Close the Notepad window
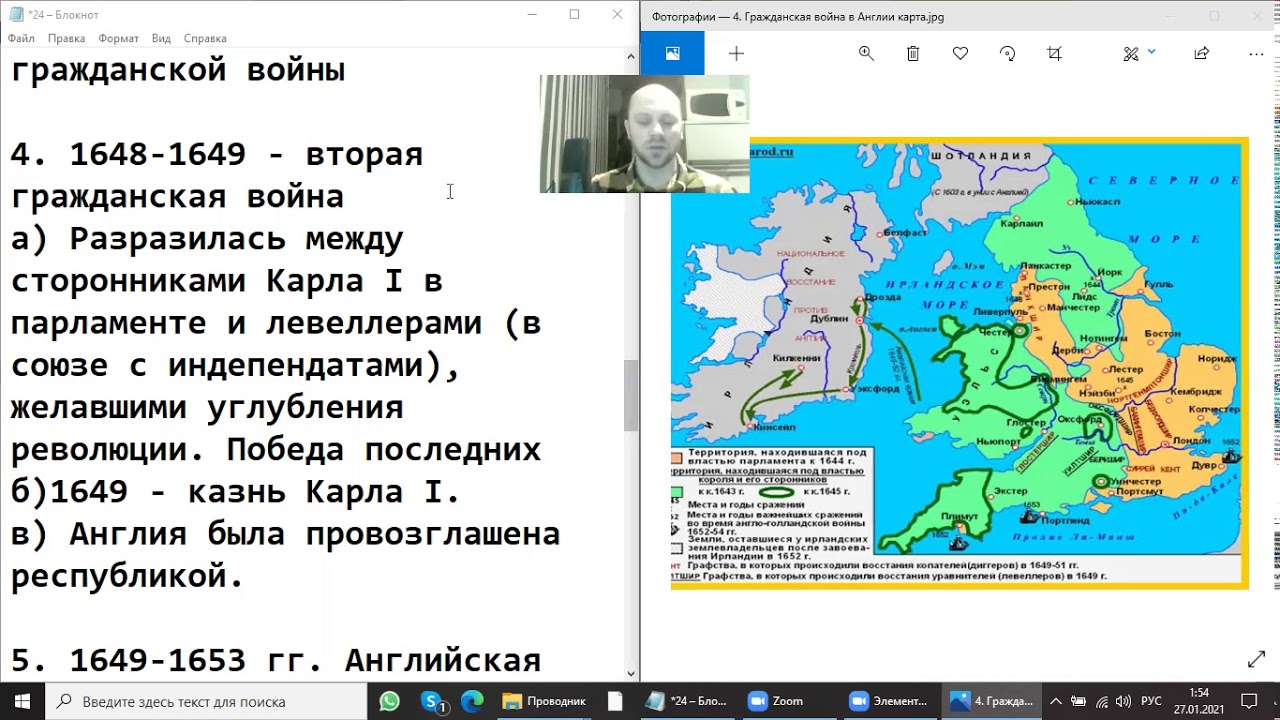1280x720 pixels. tap(617, 14)
